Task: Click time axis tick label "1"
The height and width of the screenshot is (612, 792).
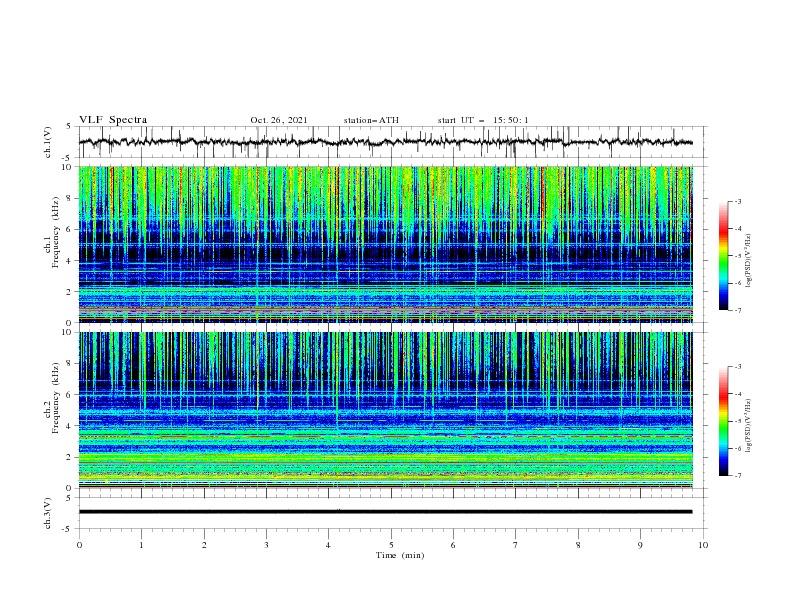Action: pyautogui.click(x=141, y=545)
